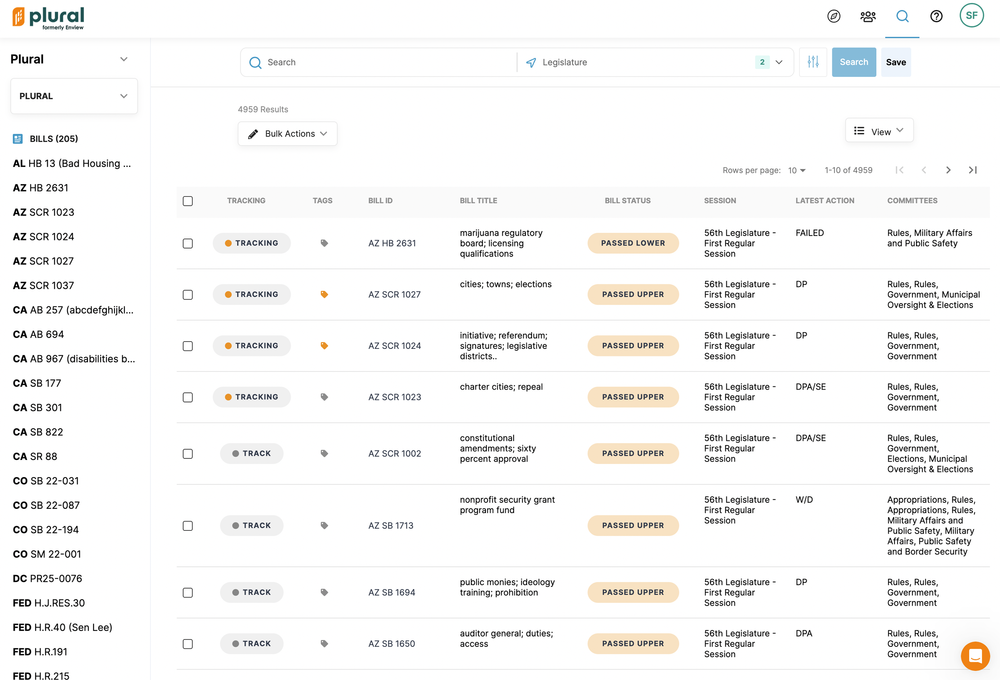Screen dimensions: 1000x680
Task: Toggle tracking for AZ SCR 1002
Action: 252,454
